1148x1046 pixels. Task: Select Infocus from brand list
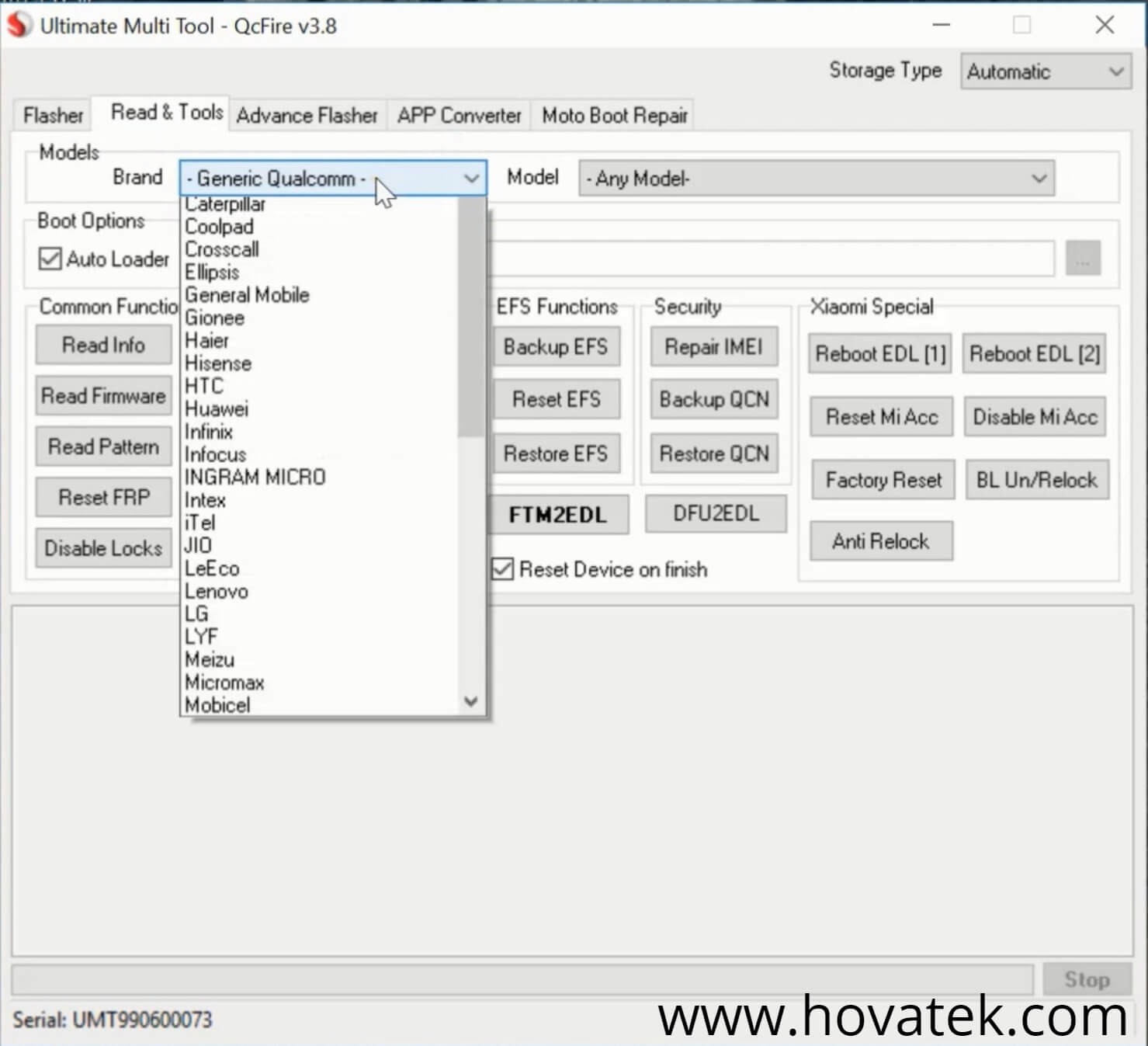point(320,454)
